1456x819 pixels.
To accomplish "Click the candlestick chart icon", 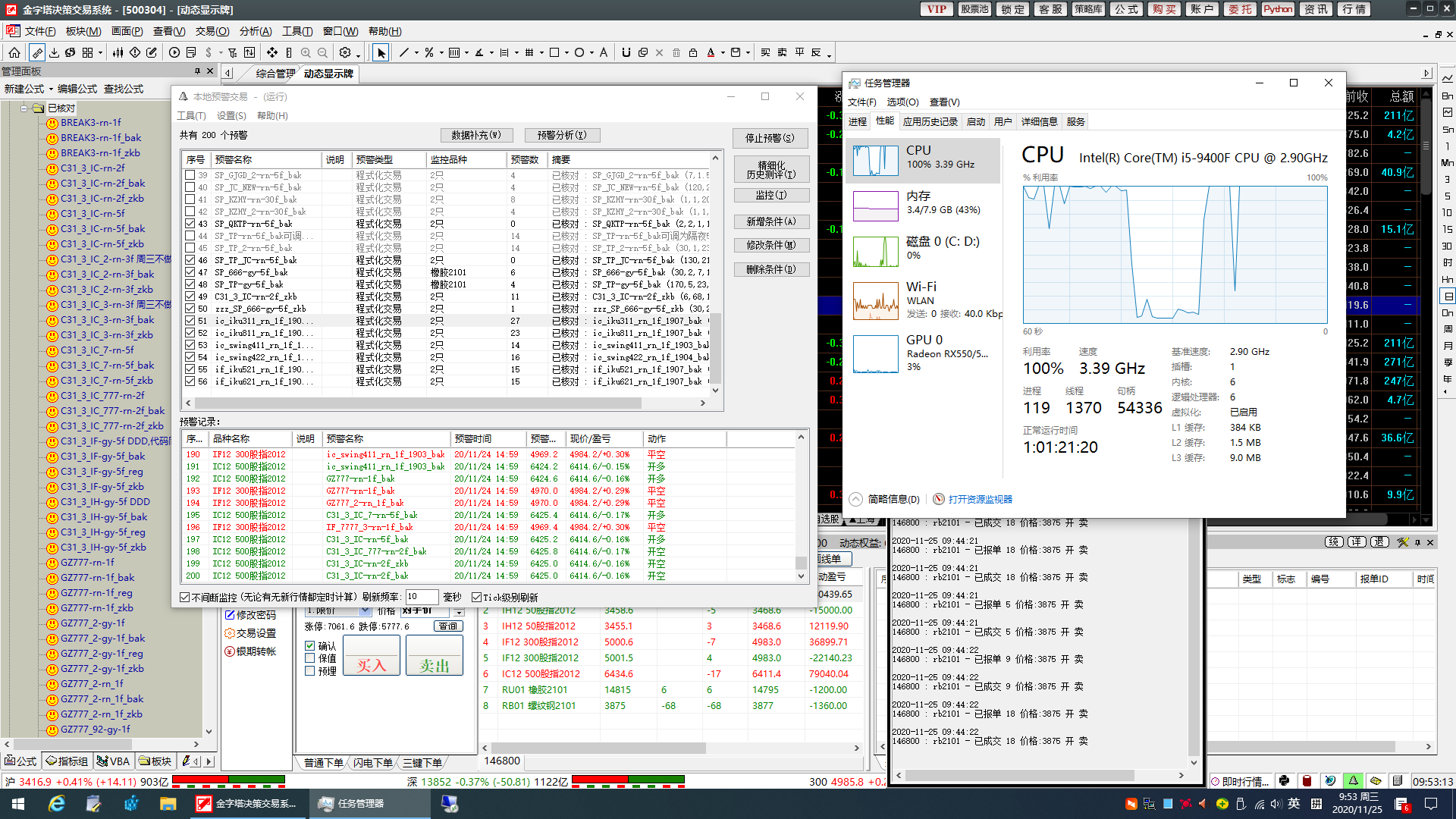I will 118,52.
